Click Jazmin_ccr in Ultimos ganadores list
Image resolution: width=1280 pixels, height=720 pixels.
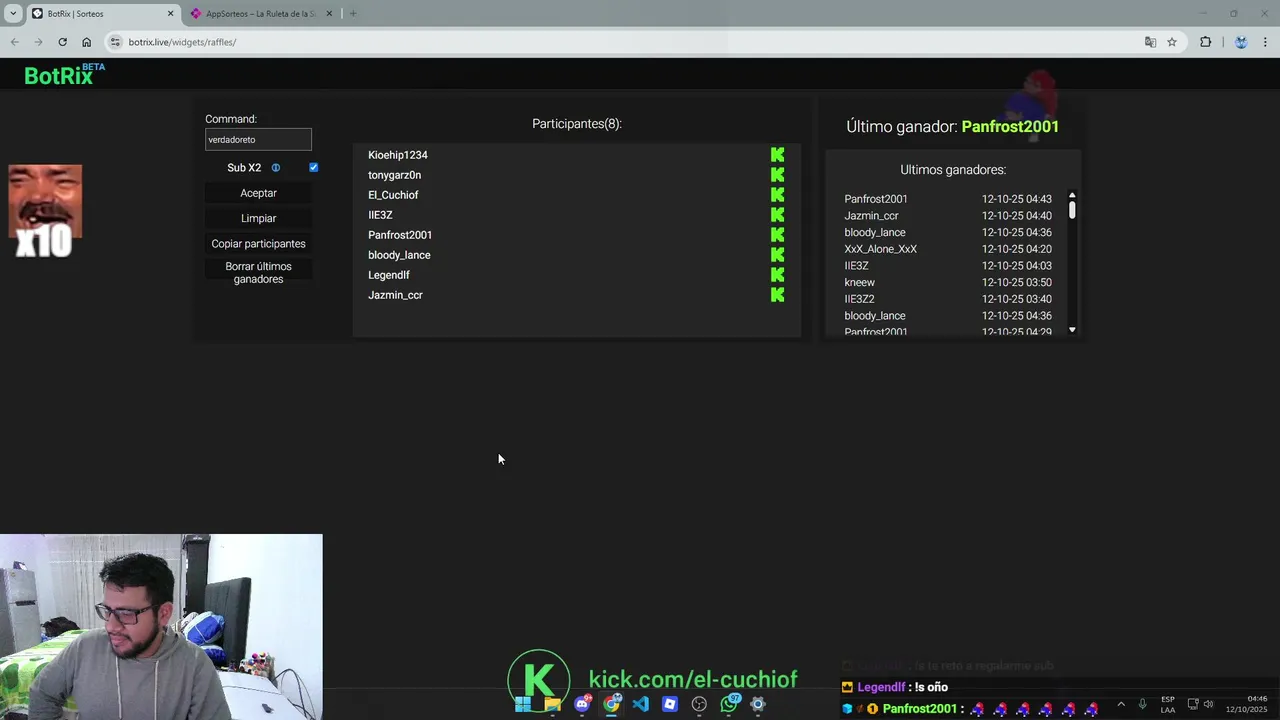click(x=871, y=216)
